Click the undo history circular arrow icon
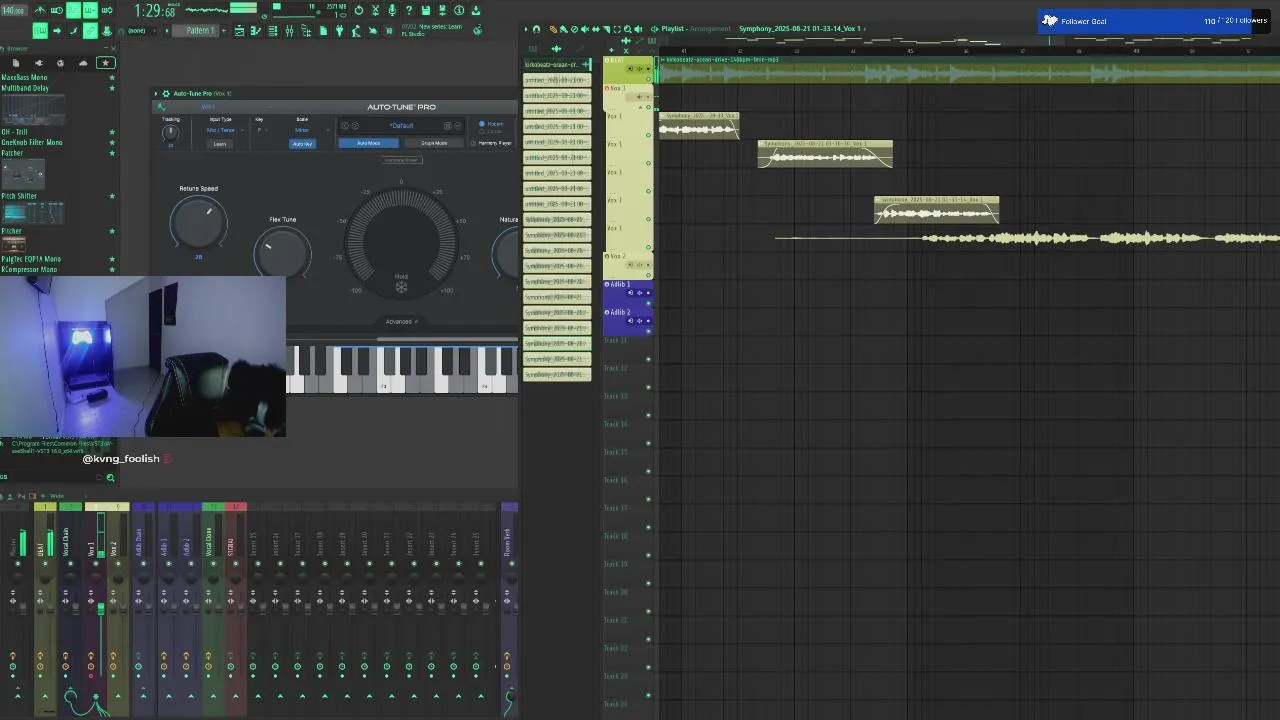The height and width of the screenshot is (720, 1280). click(358, 10)
